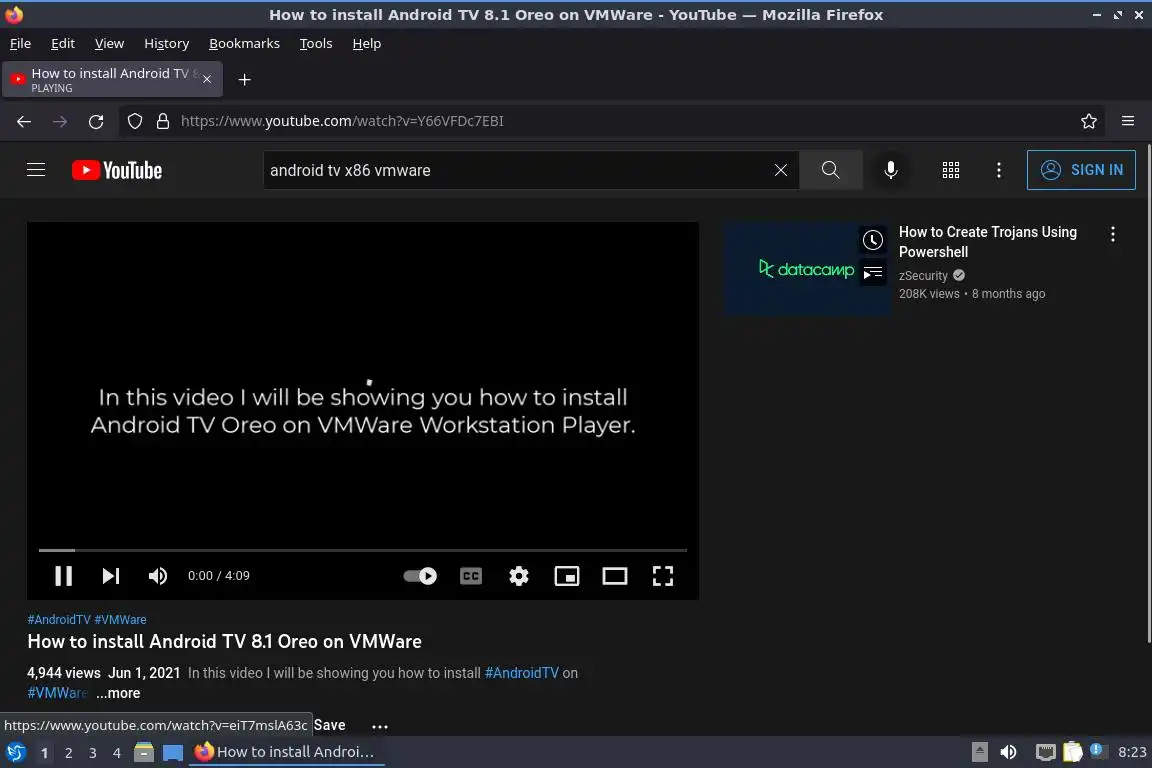Open the tray icon left of volume
Screen dimensions: 1152x768
pyautogui.click(x=980, y=752)
